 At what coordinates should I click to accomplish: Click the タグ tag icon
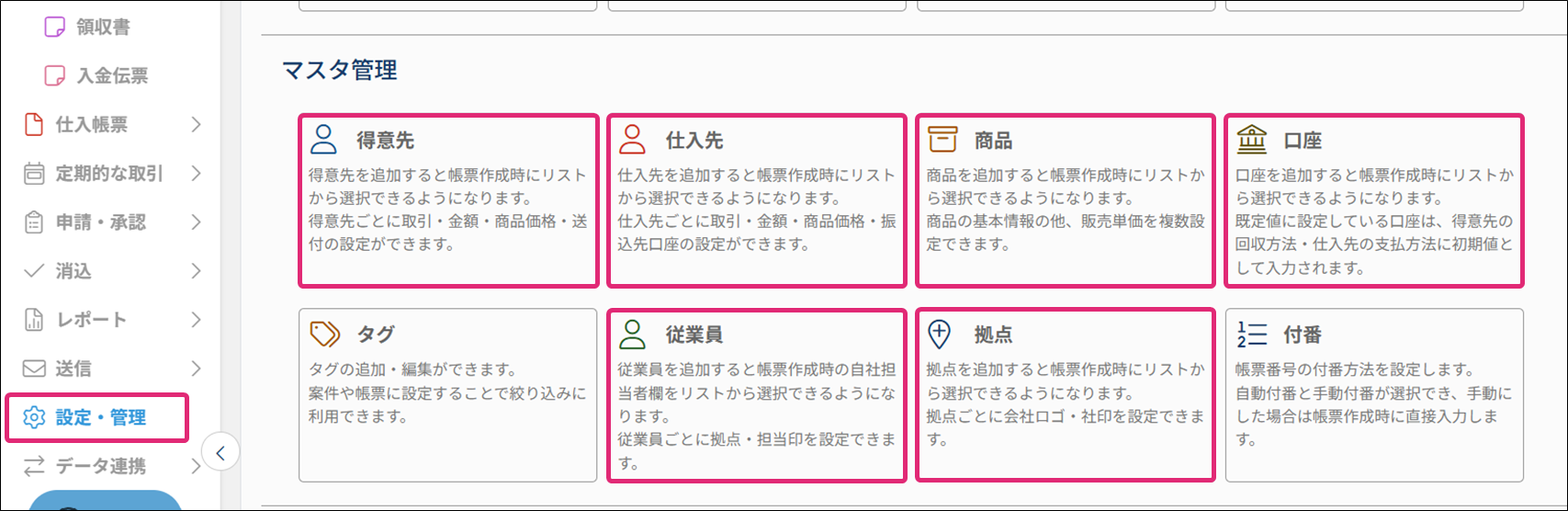pos(325,334)
